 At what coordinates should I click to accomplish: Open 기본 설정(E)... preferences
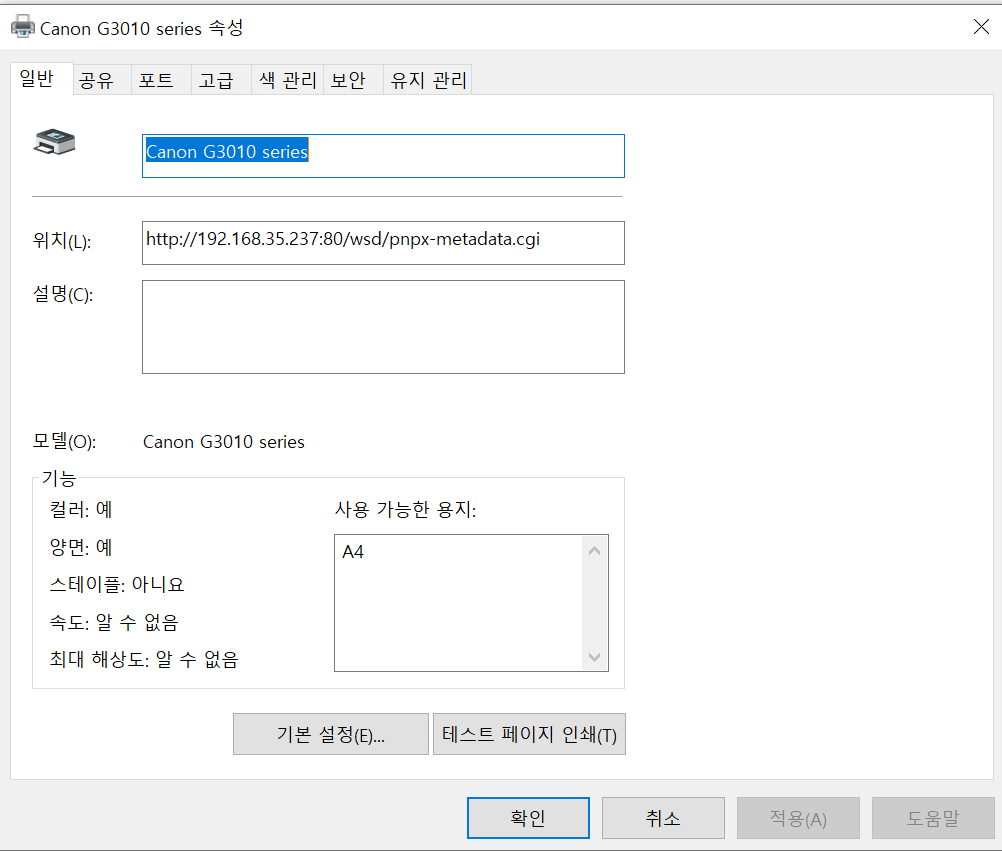pyautogui.click(x=330, y=734)
